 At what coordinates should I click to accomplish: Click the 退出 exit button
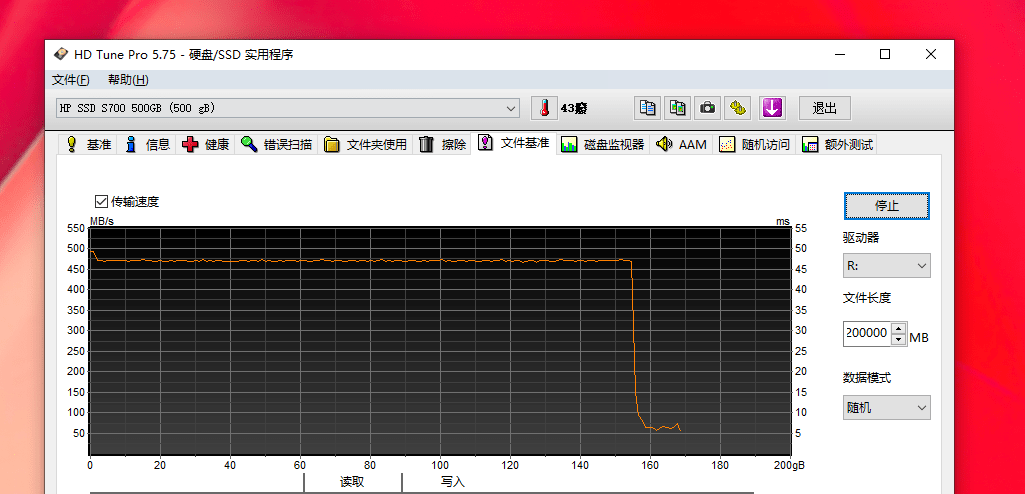825,108
